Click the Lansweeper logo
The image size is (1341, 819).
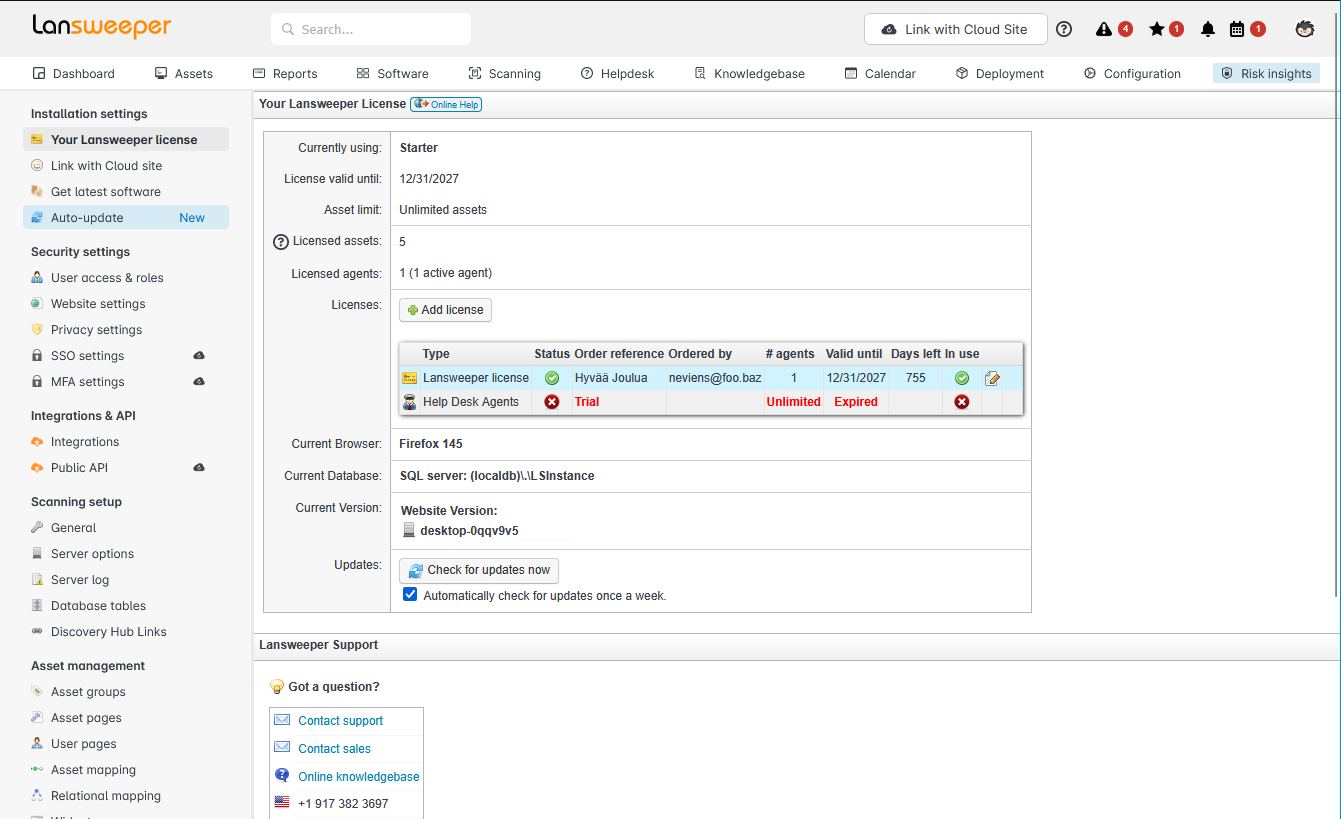pos(101,27)
